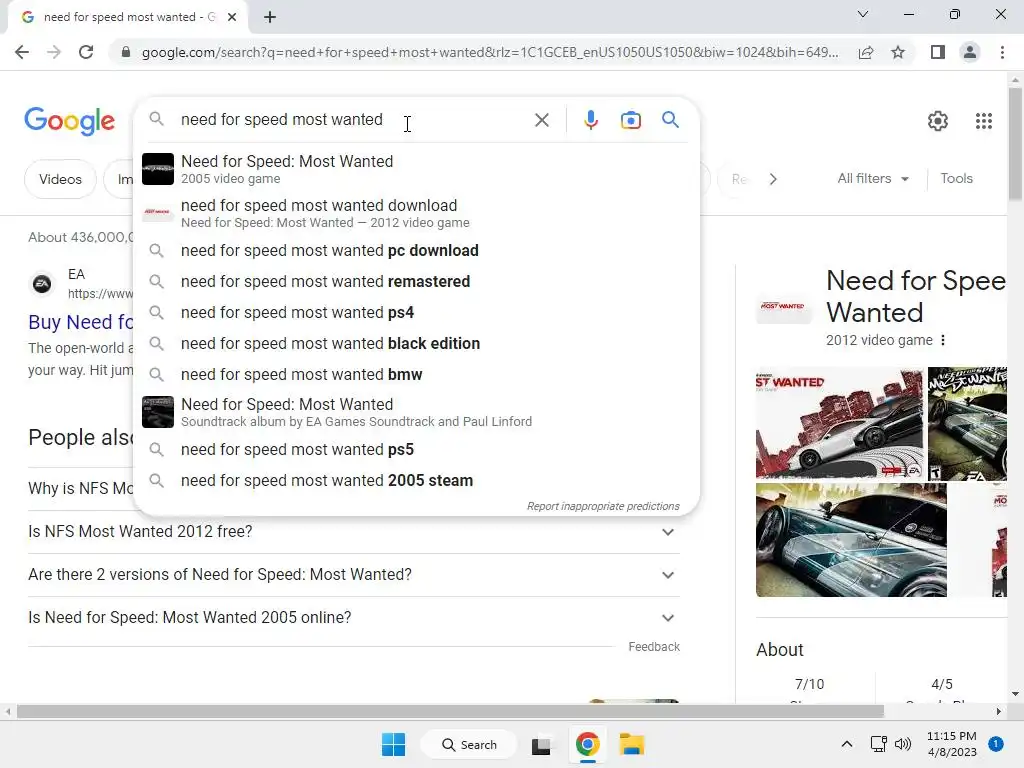1024x768 pixels.
Task: Open the 'Buy Need fo...' EA result link
Action: (80, 322)
